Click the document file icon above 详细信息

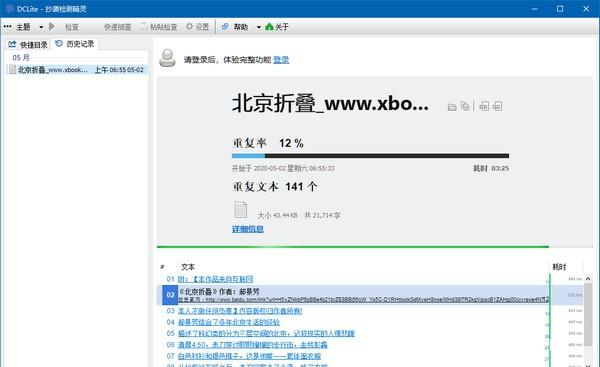click(240, 210)
